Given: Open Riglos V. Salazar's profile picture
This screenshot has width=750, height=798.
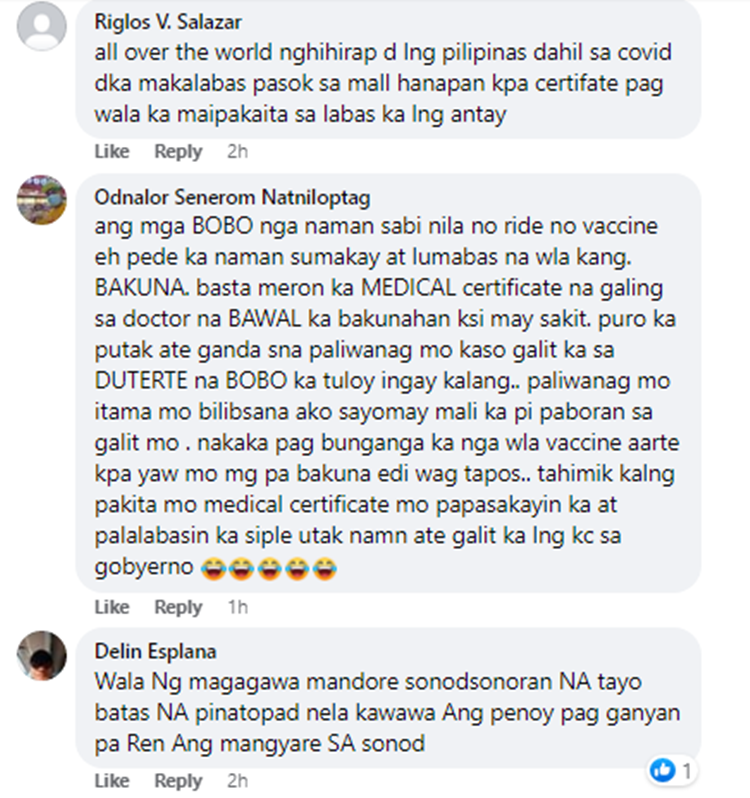Looking at the screenshot, I should click(x=42, y=26).
